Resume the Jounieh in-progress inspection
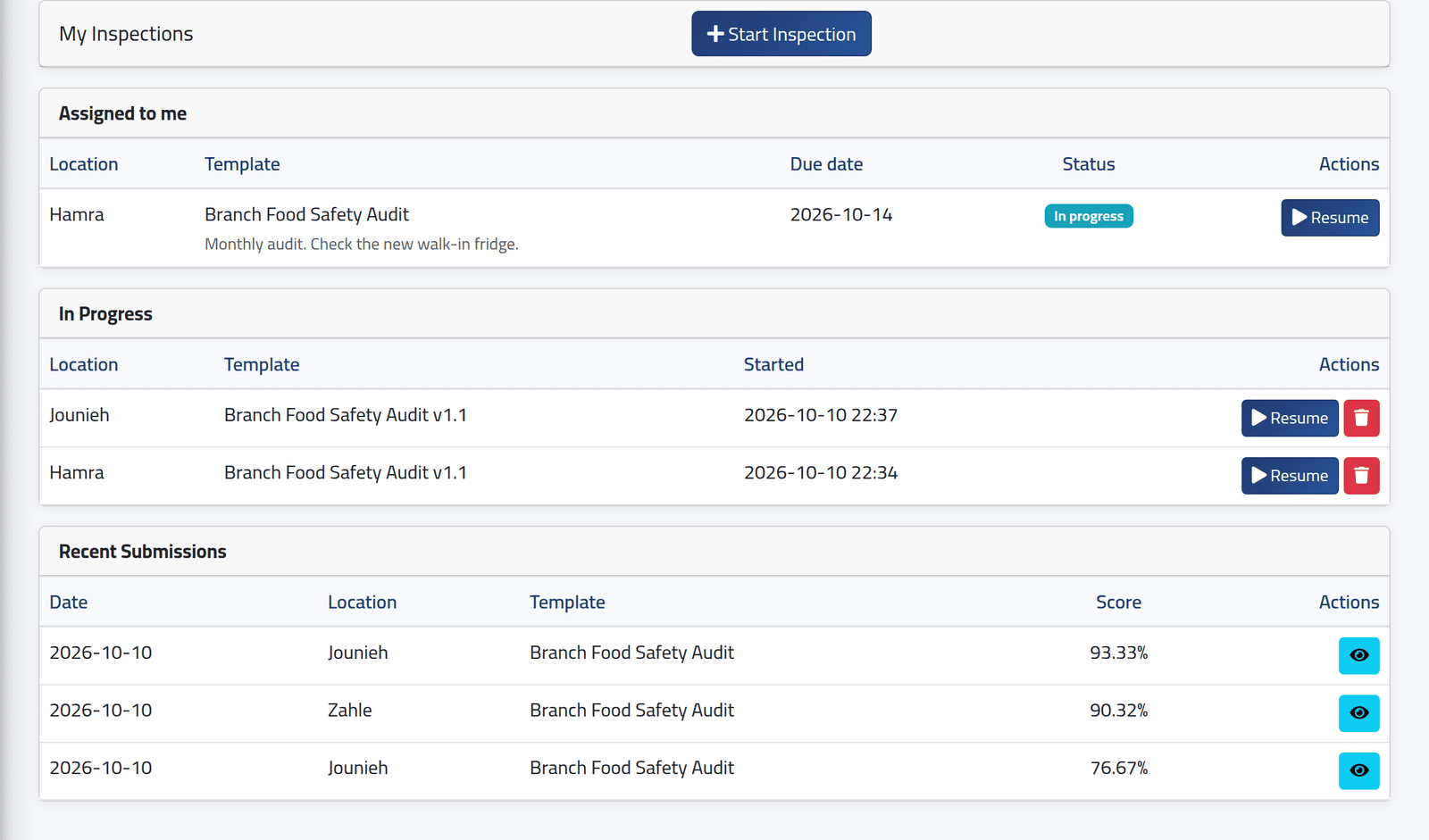The image size is (1429, 840). [x=1290, y=418]
